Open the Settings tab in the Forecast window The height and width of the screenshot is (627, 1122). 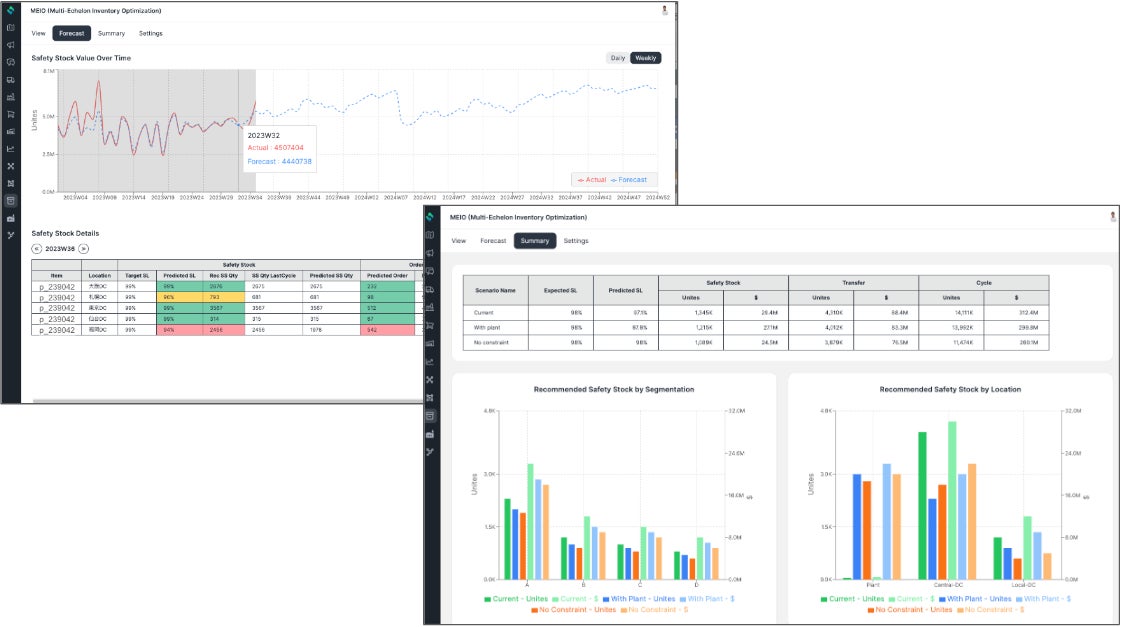click(150, 34)
